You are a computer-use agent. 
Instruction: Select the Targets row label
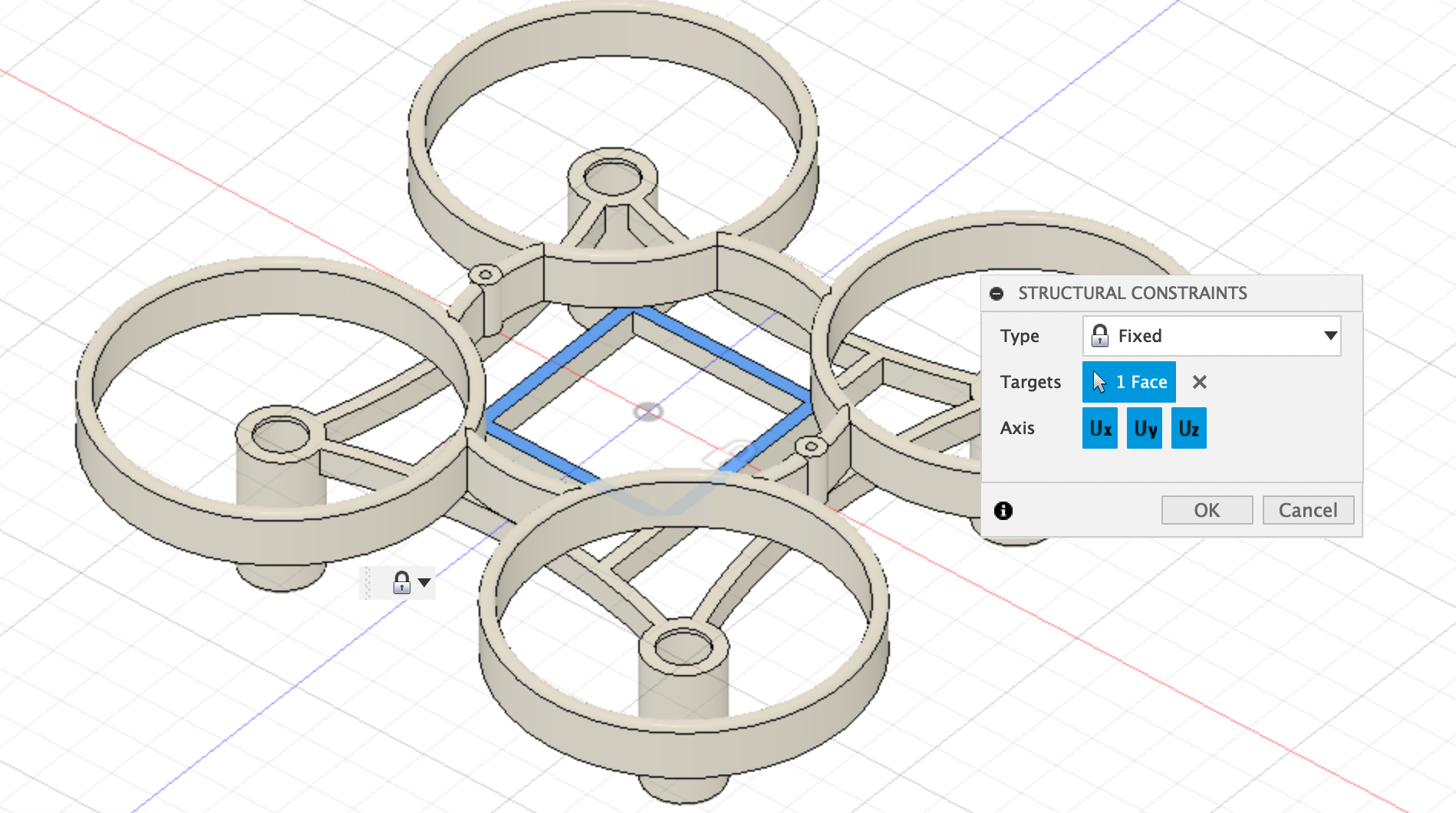pyautogui.click(x=1030, y=382)
